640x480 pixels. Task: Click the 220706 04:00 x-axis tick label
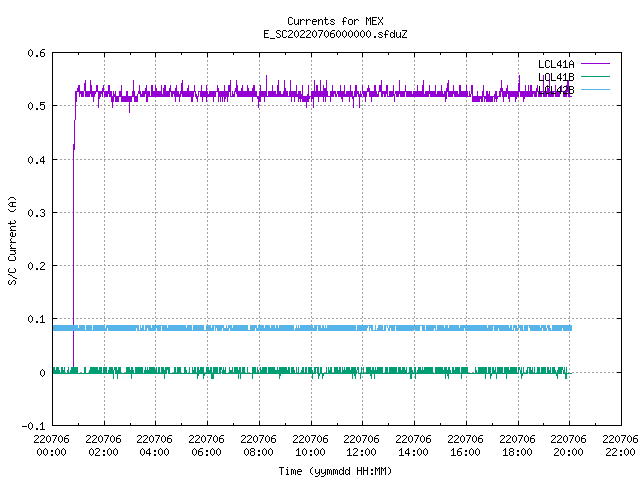[x=154, y=446]
